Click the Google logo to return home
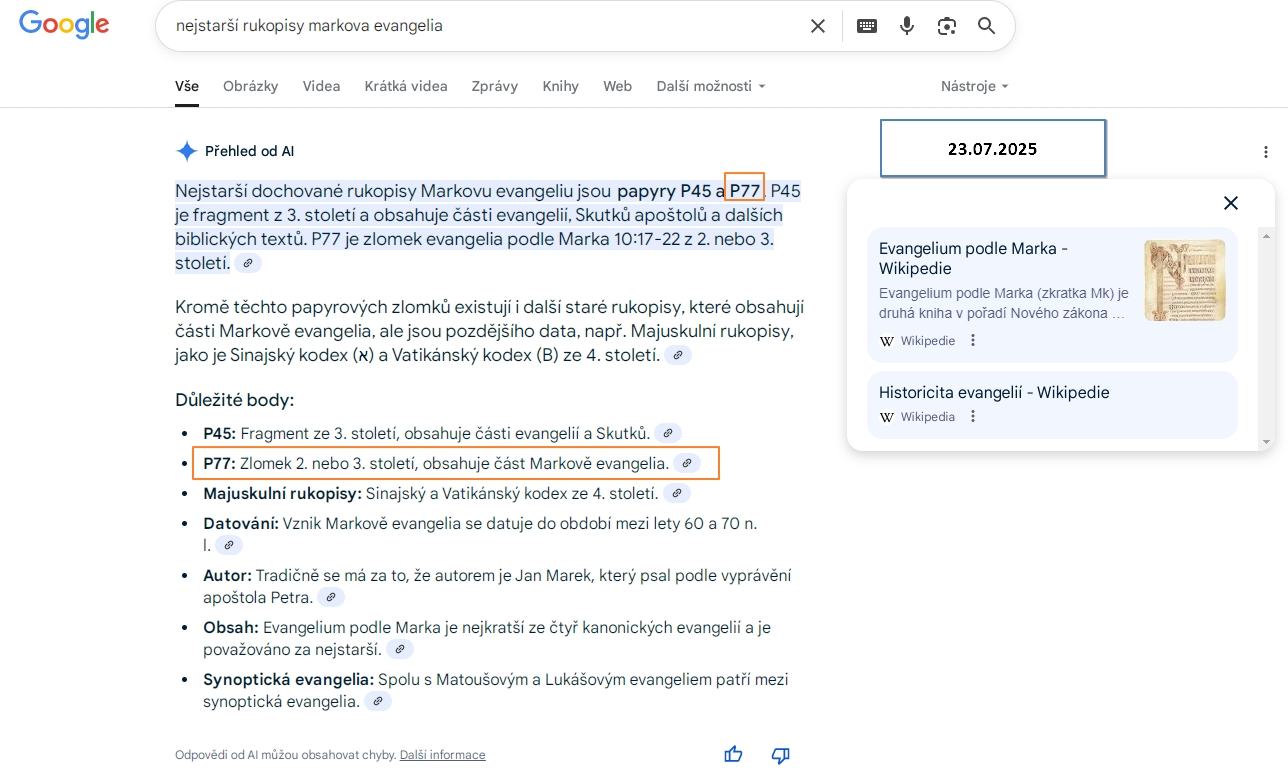Screen dimensions: 1288x773 pyautogui.click(x=63, y=25)
